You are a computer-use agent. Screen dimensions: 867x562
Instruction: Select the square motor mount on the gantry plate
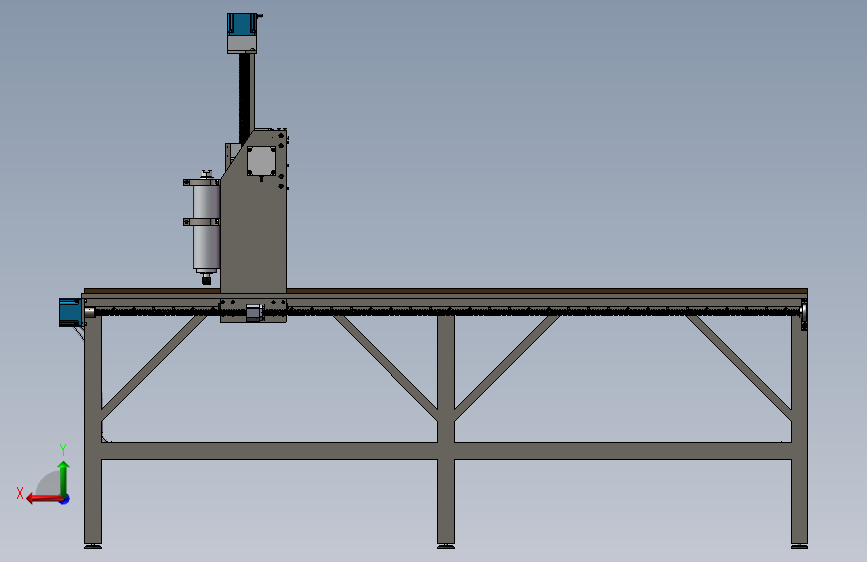coord(261,161)
